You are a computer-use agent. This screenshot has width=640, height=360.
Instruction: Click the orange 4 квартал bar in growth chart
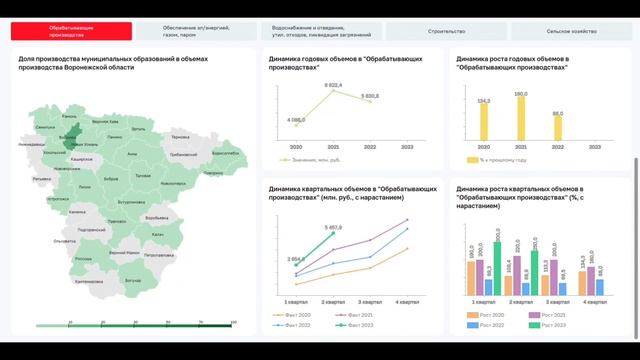coord(582,283)
